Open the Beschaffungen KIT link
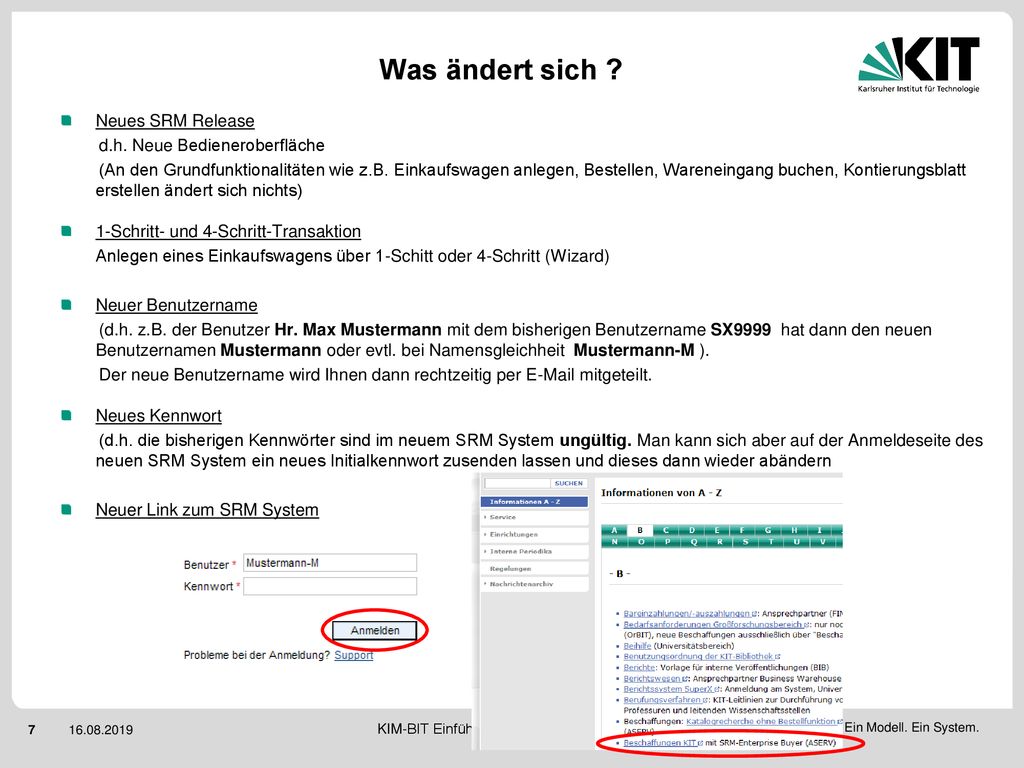 pos(662,743)
